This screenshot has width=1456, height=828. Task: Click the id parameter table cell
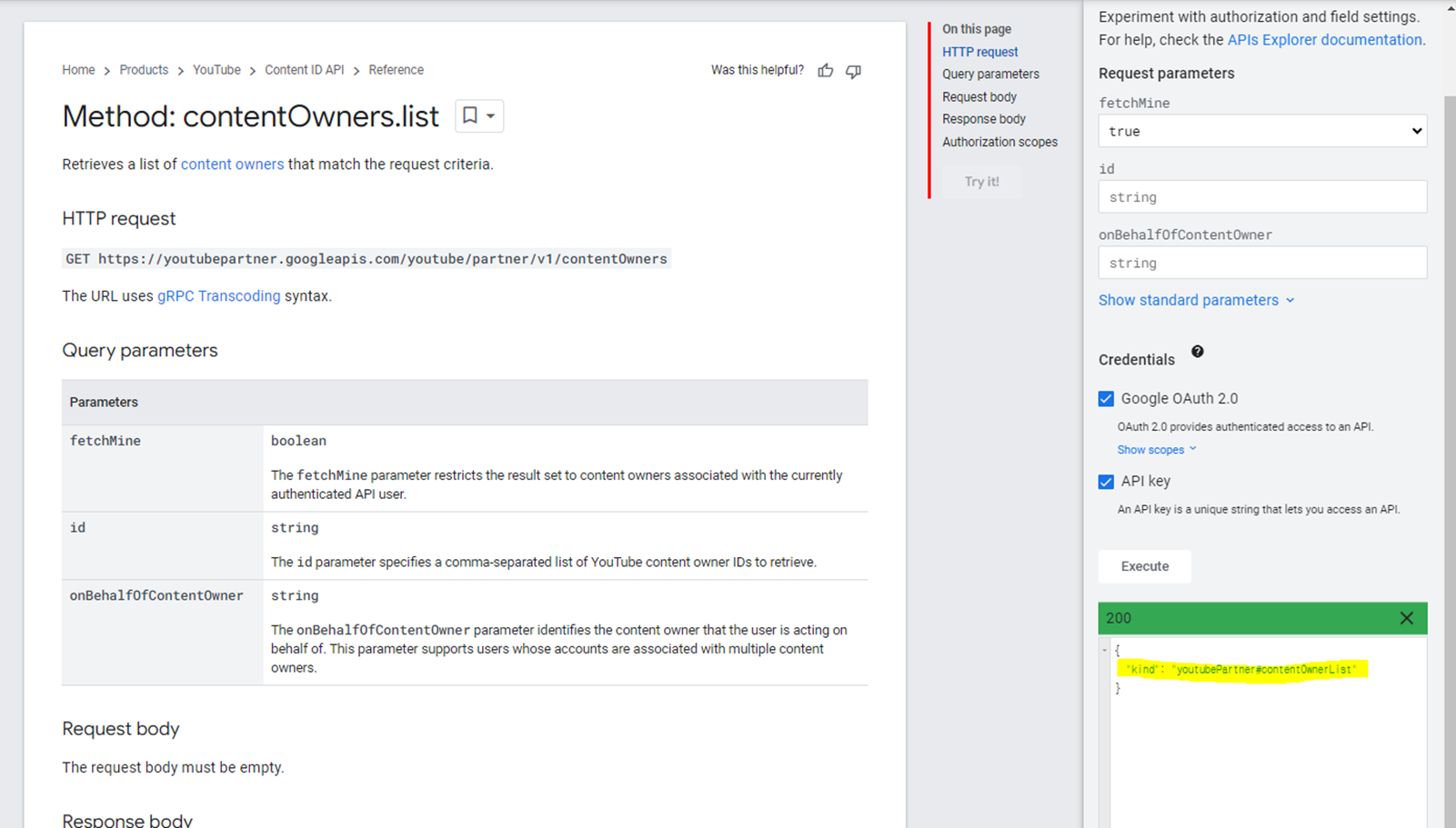(162, 545)
